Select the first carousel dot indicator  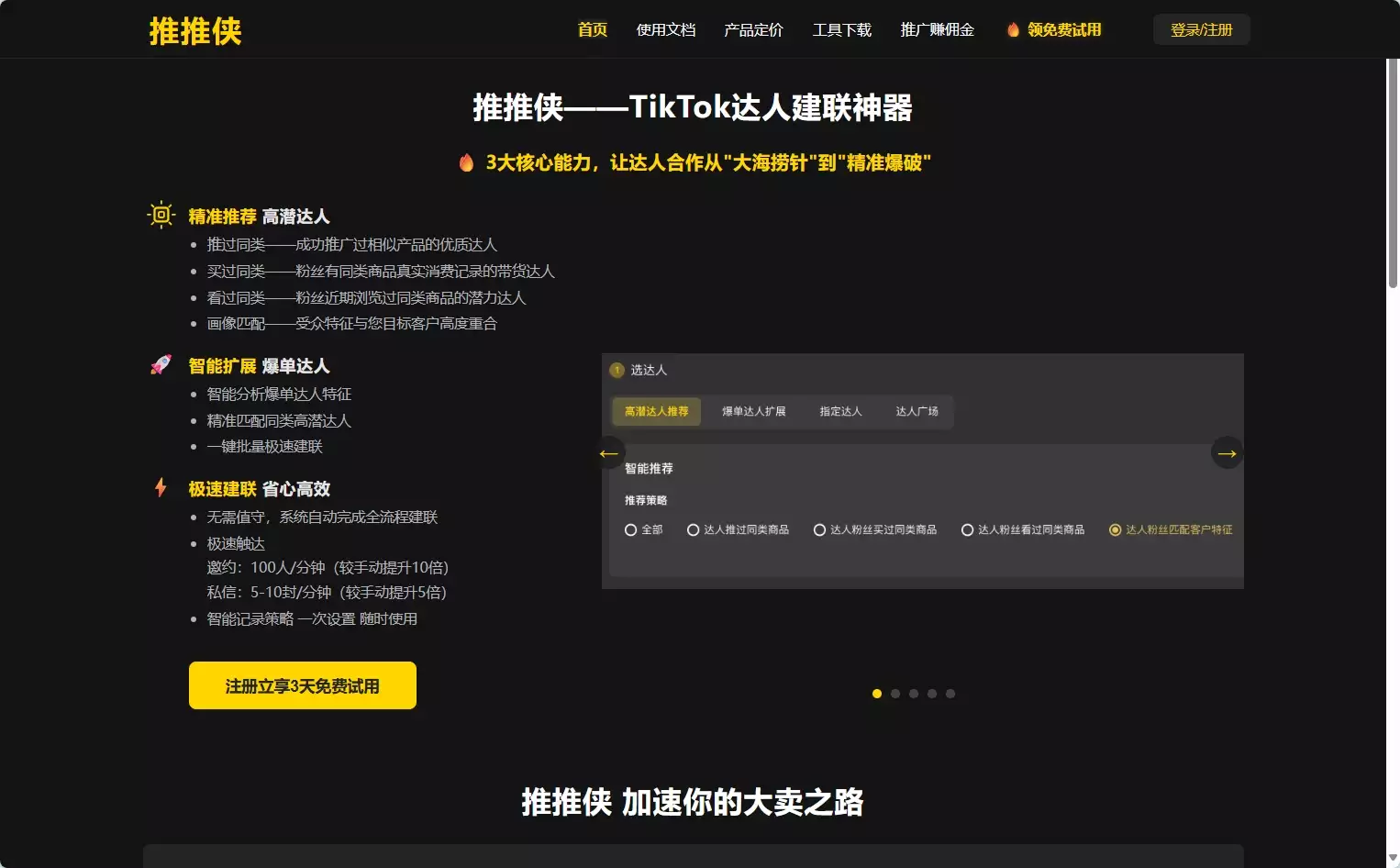click(x=877, y=694)
